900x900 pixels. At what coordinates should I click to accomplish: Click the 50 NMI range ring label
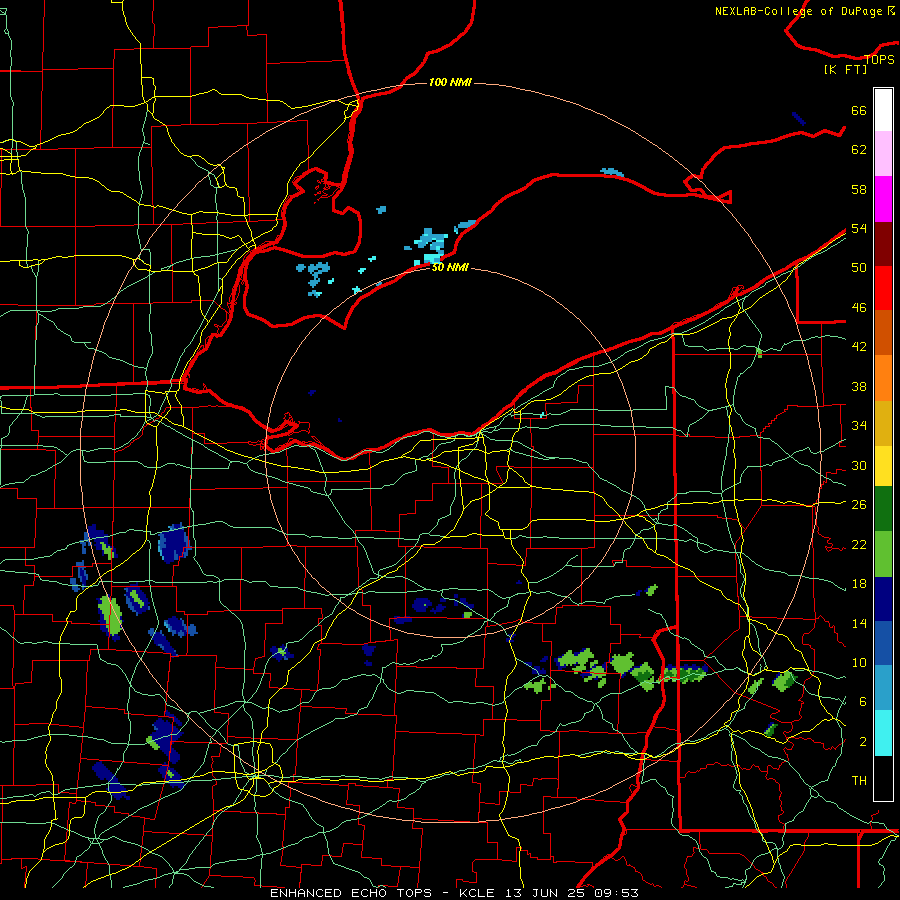[x=450, y=267]
